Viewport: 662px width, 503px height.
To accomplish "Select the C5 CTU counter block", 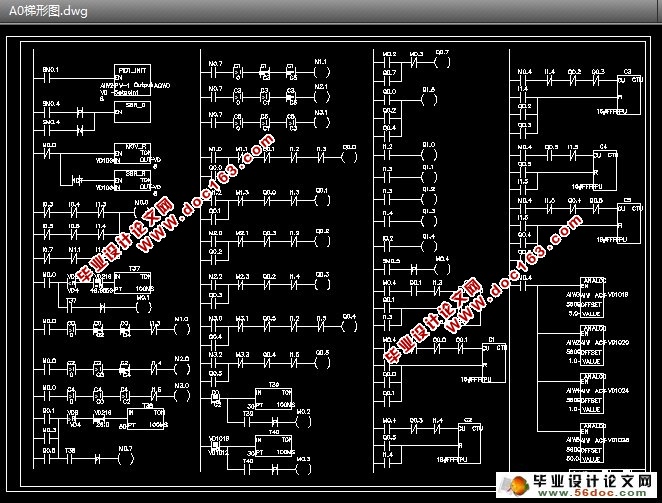I will (629, 224).
